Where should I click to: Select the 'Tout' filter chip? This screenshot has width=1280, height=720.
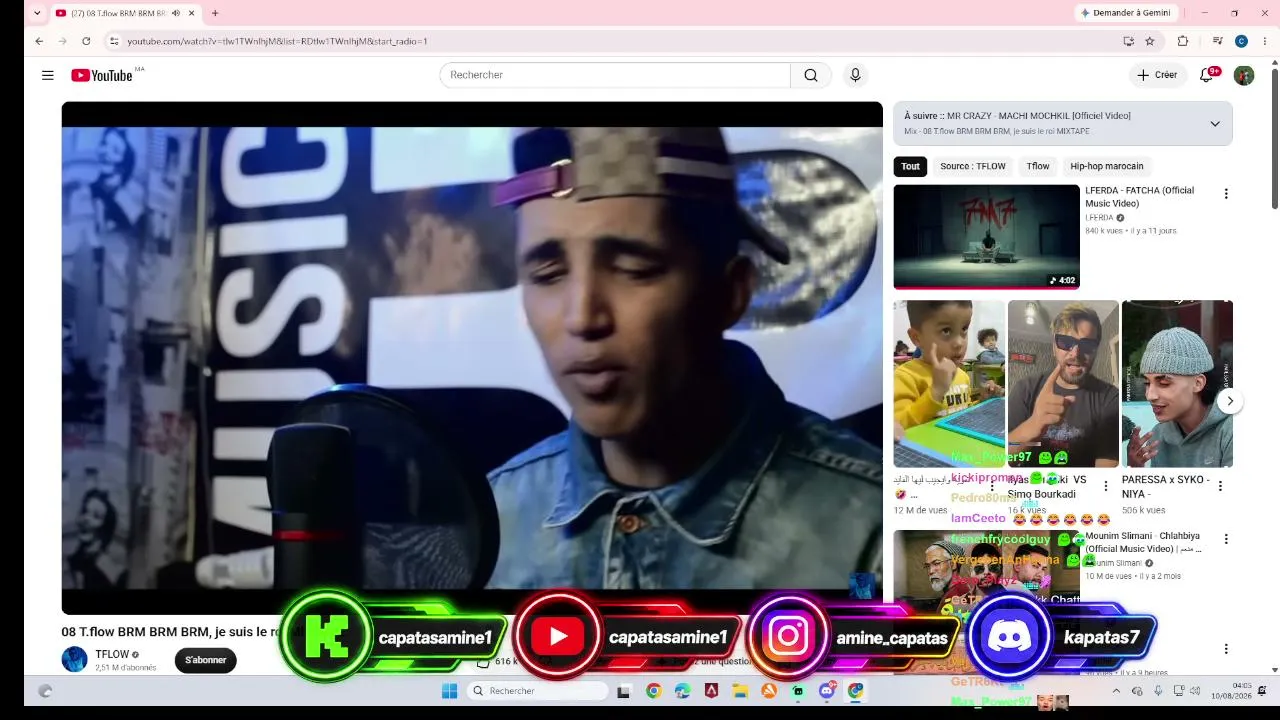pyautogui.click(x=910, y=166)
